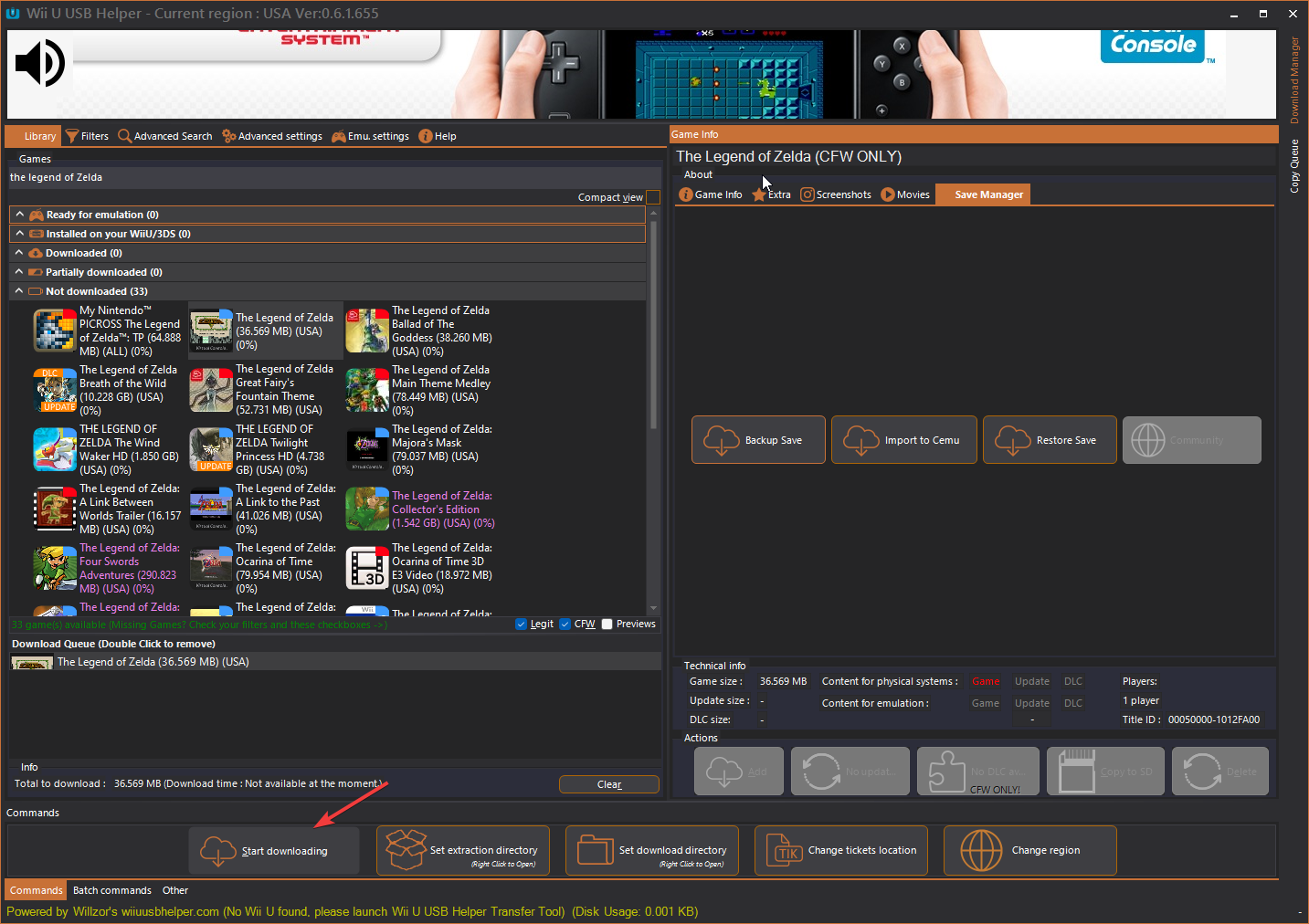This screenshot has width=1309, height=924.
Task: Click Screenshots tab's camera icon
Action: tap(808, 194)
